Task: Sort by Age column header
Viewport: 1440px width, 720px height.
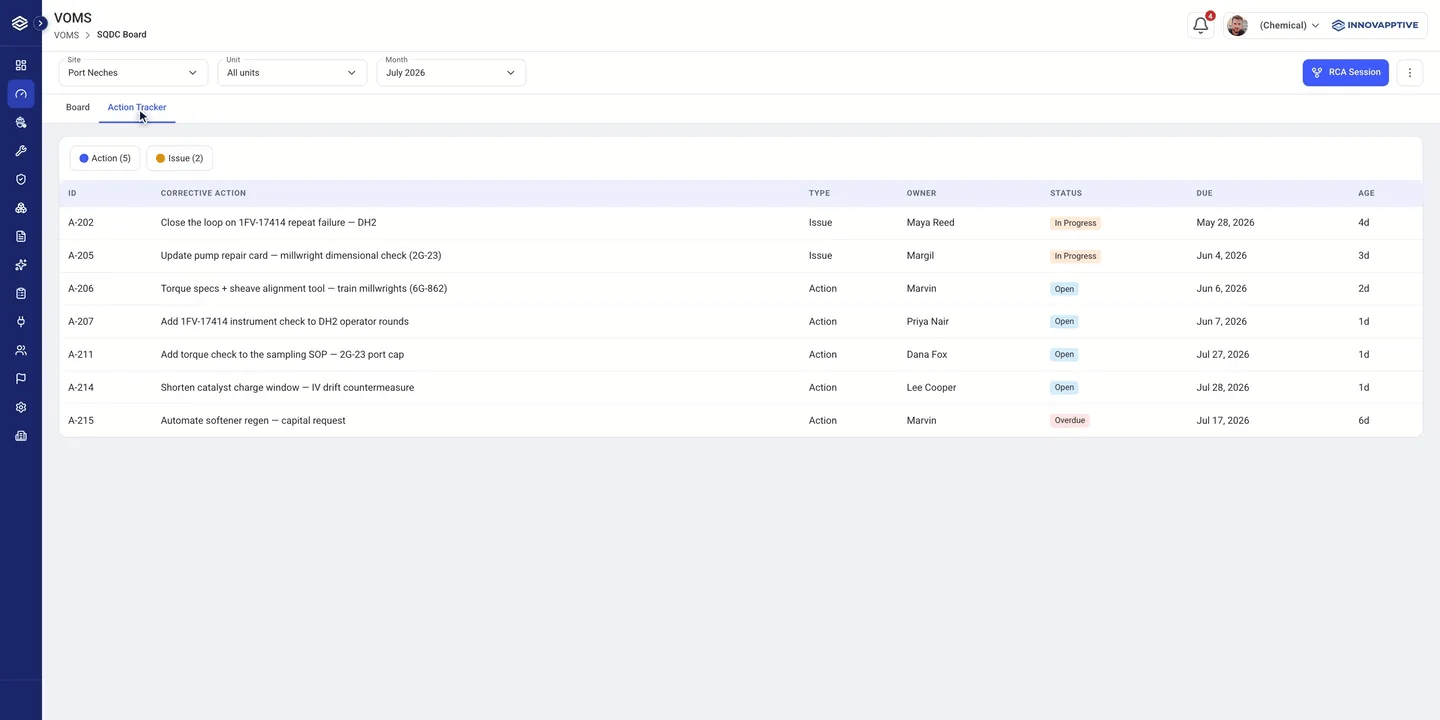Action: click(1366, 193)
